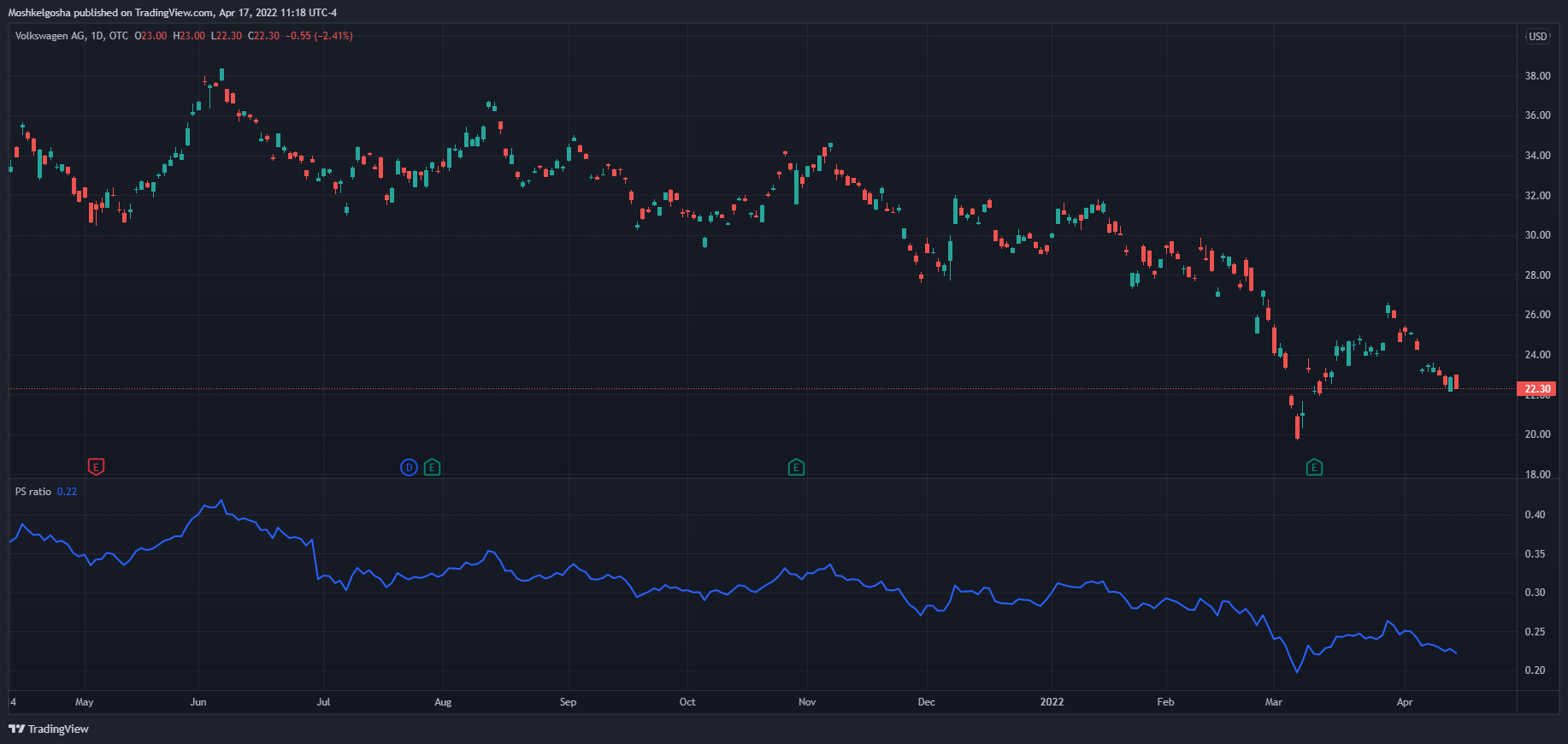Click the 24.00 price axis label
This screenshot has height=744, width=1568.
coord(1537,355)
